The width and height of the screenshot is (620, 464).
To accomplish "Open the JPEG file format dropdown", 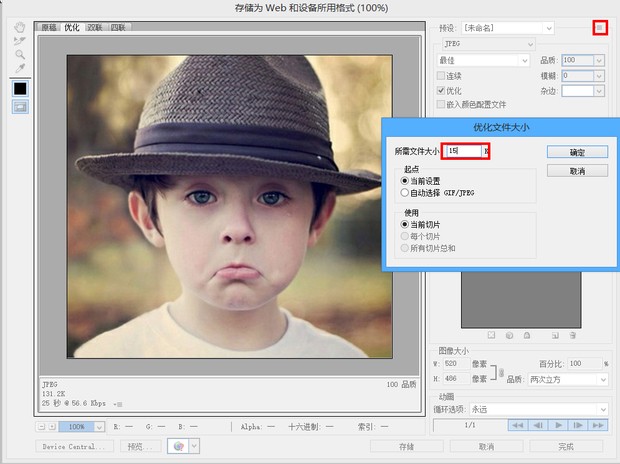I will click(x=488, y=44).
